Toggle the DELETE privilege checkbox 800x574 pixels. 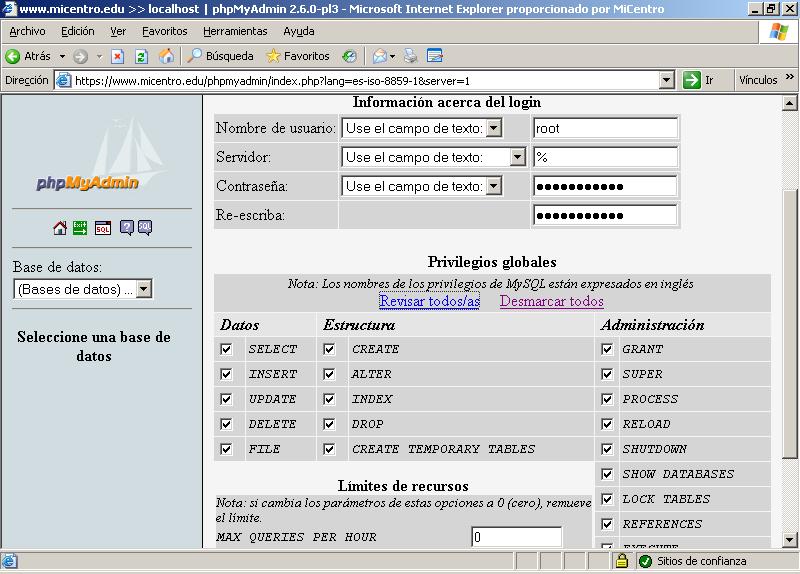226,424
